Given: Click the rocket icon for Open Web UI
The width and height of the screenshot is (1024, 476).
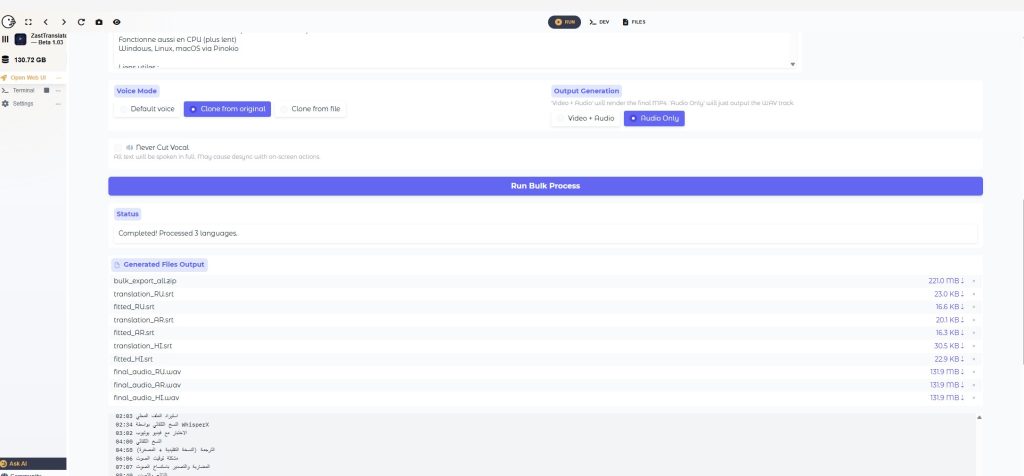Looking at the screenshot, I should (4, 77).
